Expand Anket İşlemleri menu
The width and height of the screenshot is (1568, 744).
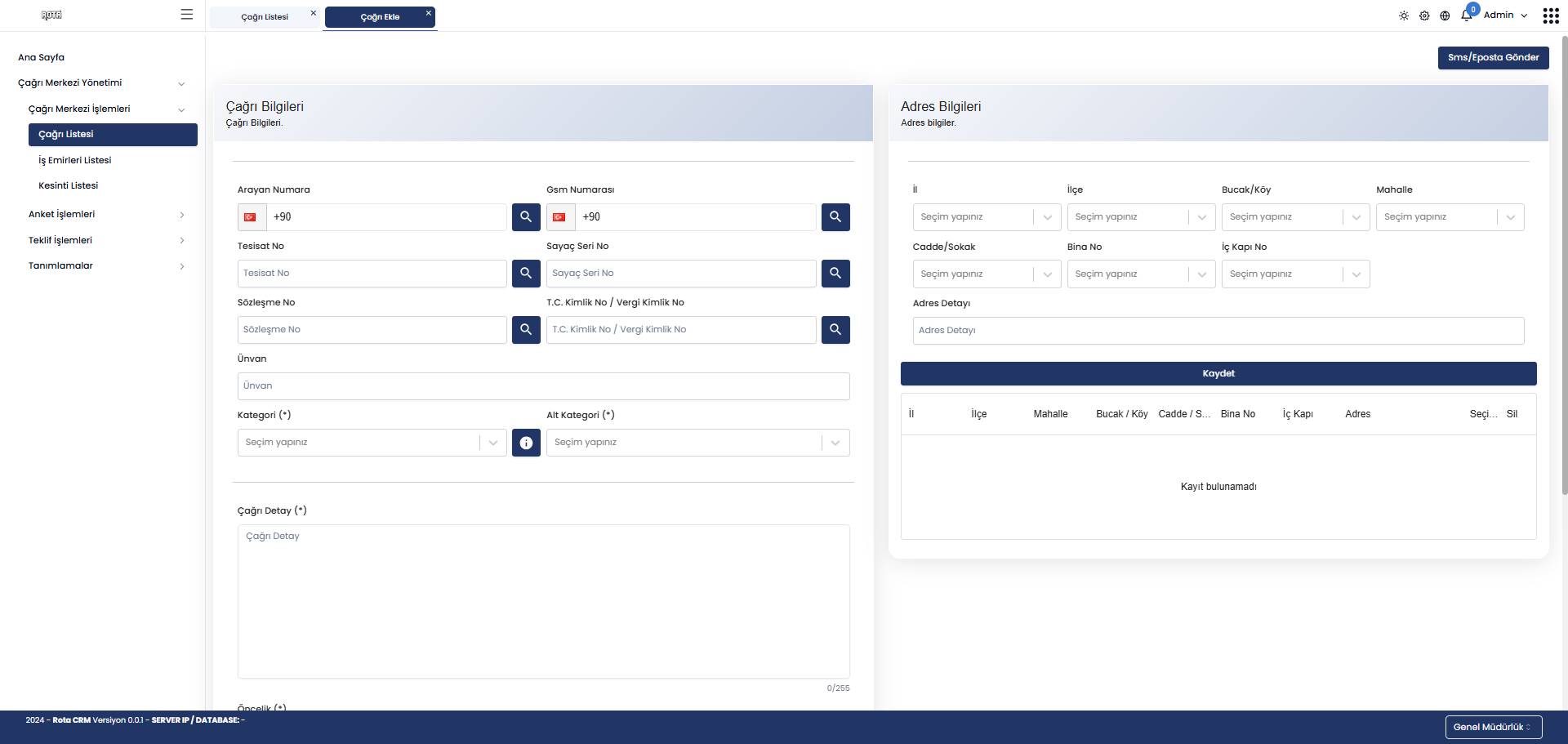tap(107, 215)
